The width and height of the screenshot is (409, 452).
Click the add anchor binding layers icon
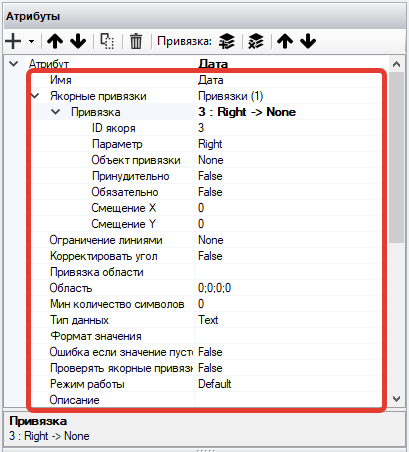tap(227, 41)
